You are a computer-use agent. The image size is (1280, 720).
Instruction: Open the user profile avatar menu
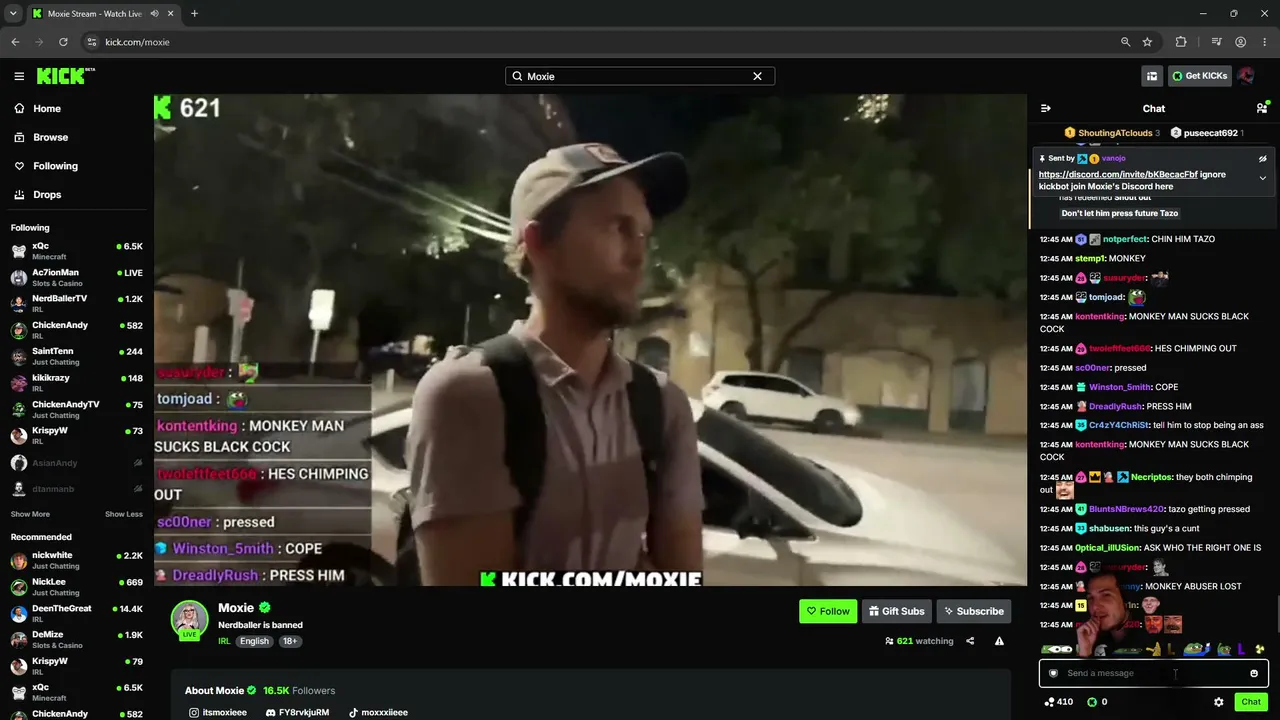point(1246,76)
